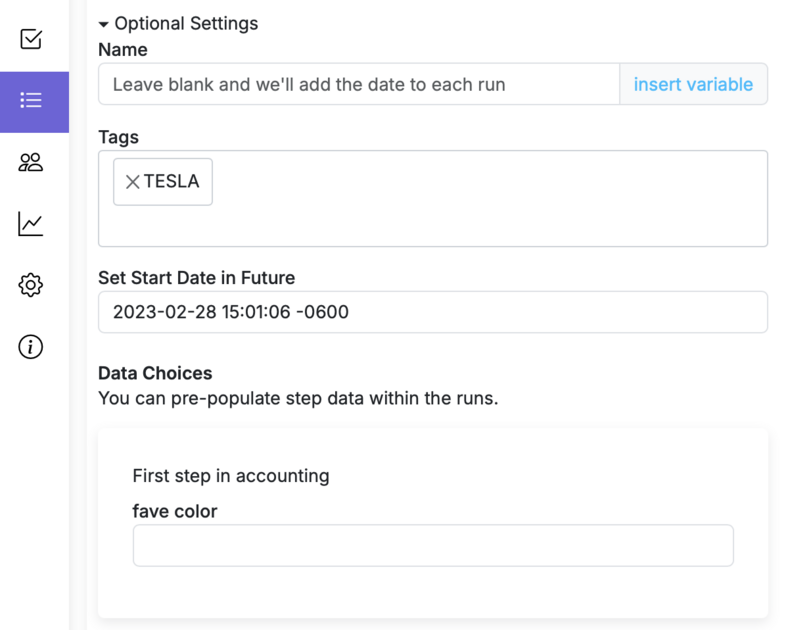Select the highlighted list icon in sidebar
790x630 pixels.
click(x=31, y=101)
